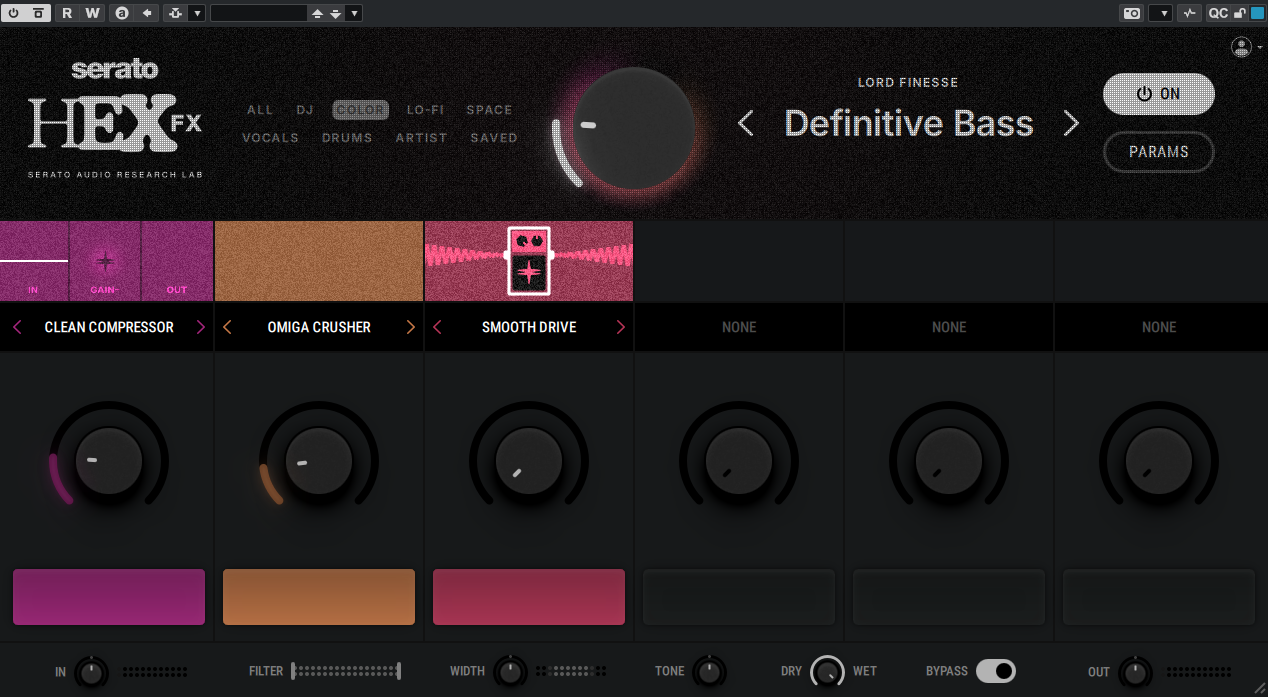The width and height of the screenshot is (1268, 697).
Task: Click the camera snapshot icon
Action: tap(1131, 13)
